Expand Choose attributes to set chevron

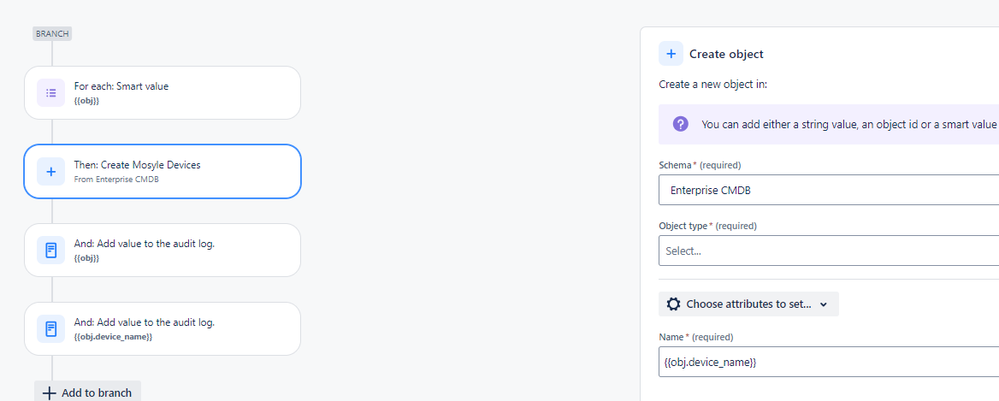[823, 305]
